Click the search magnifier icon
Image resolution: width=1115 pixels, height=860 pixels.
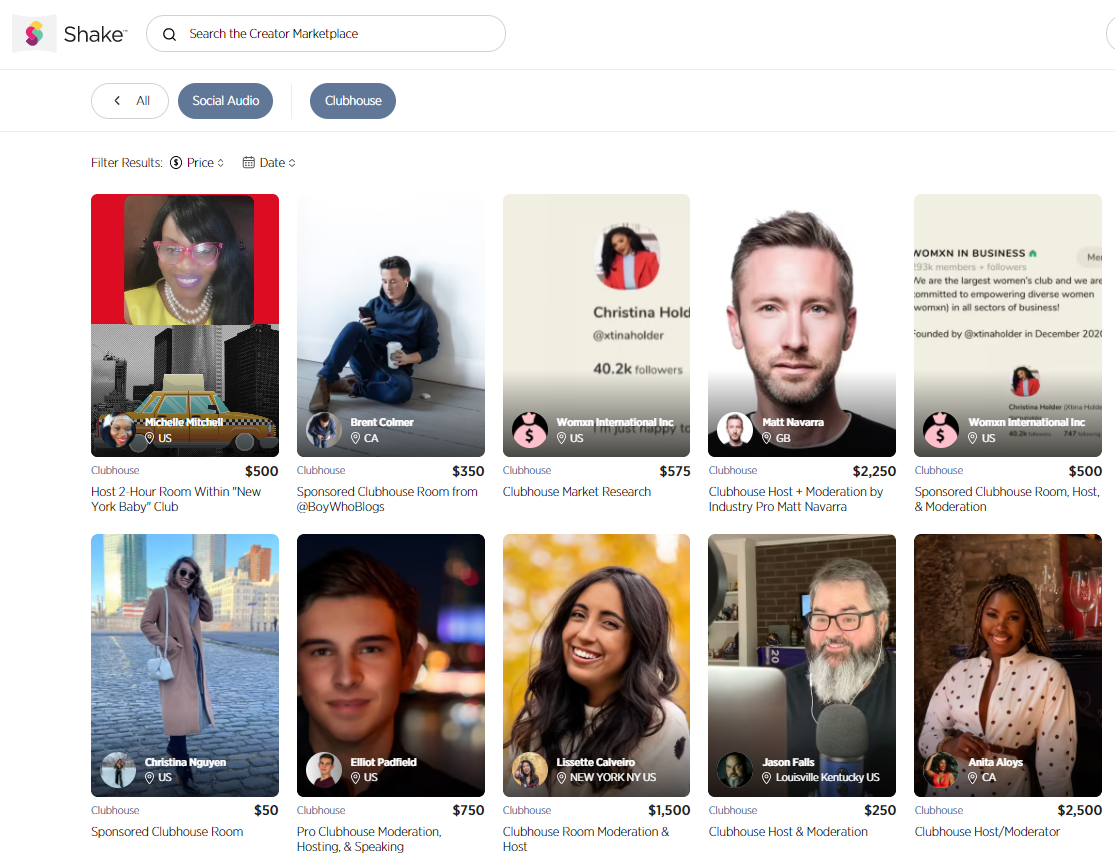coord(169,34)
